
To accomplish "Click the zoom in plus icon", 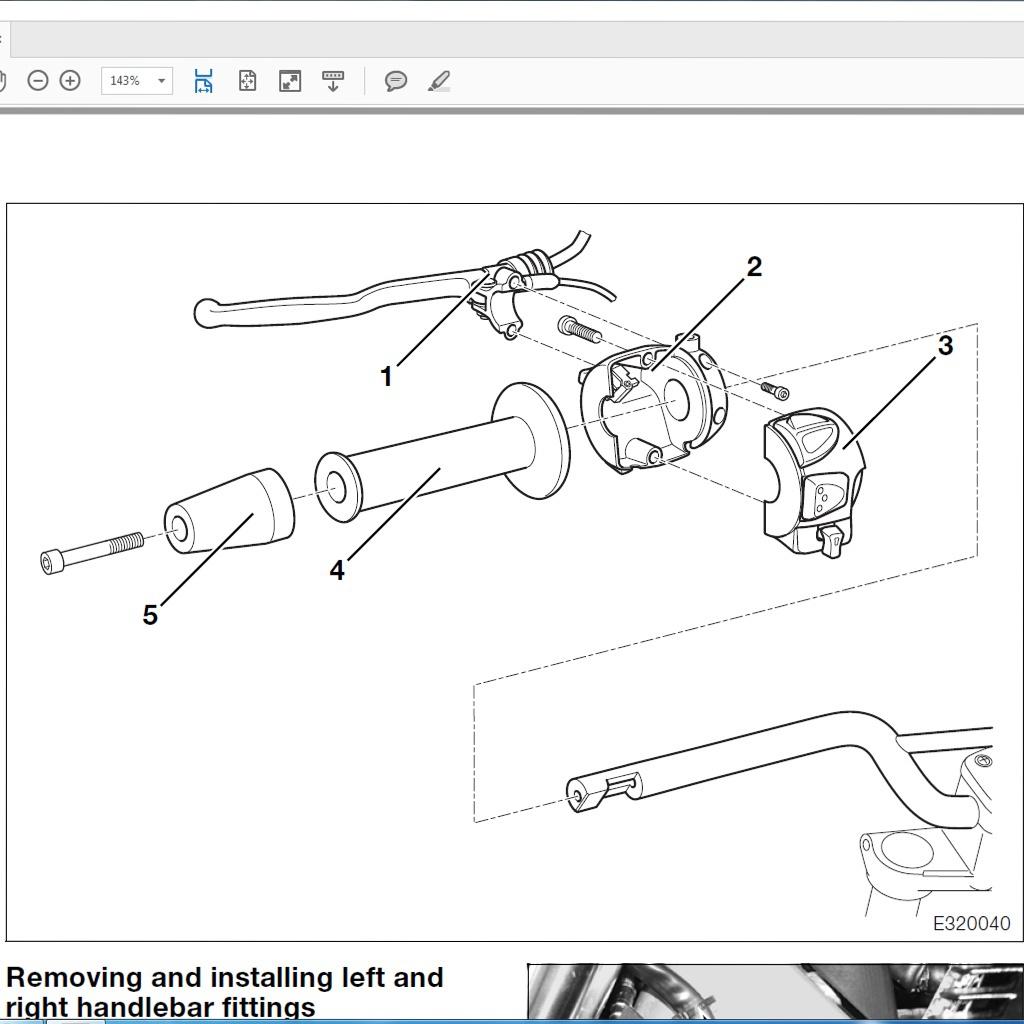I will (x=70, y=81).
